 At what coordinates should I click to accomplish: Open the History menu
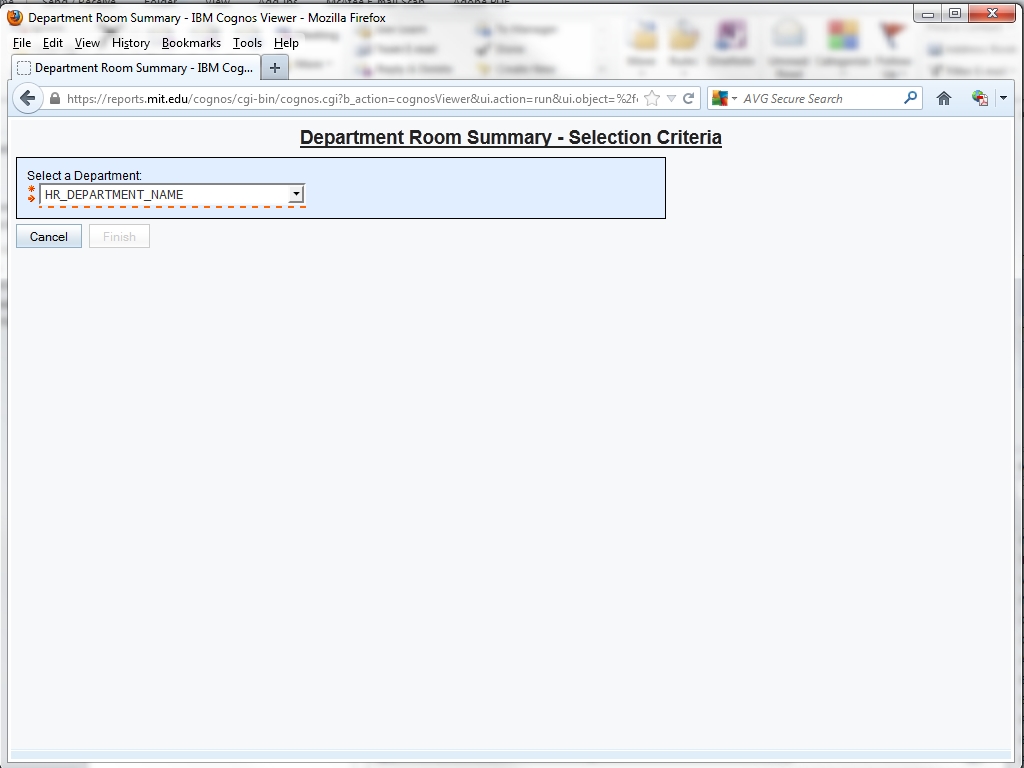click(131, 43)
